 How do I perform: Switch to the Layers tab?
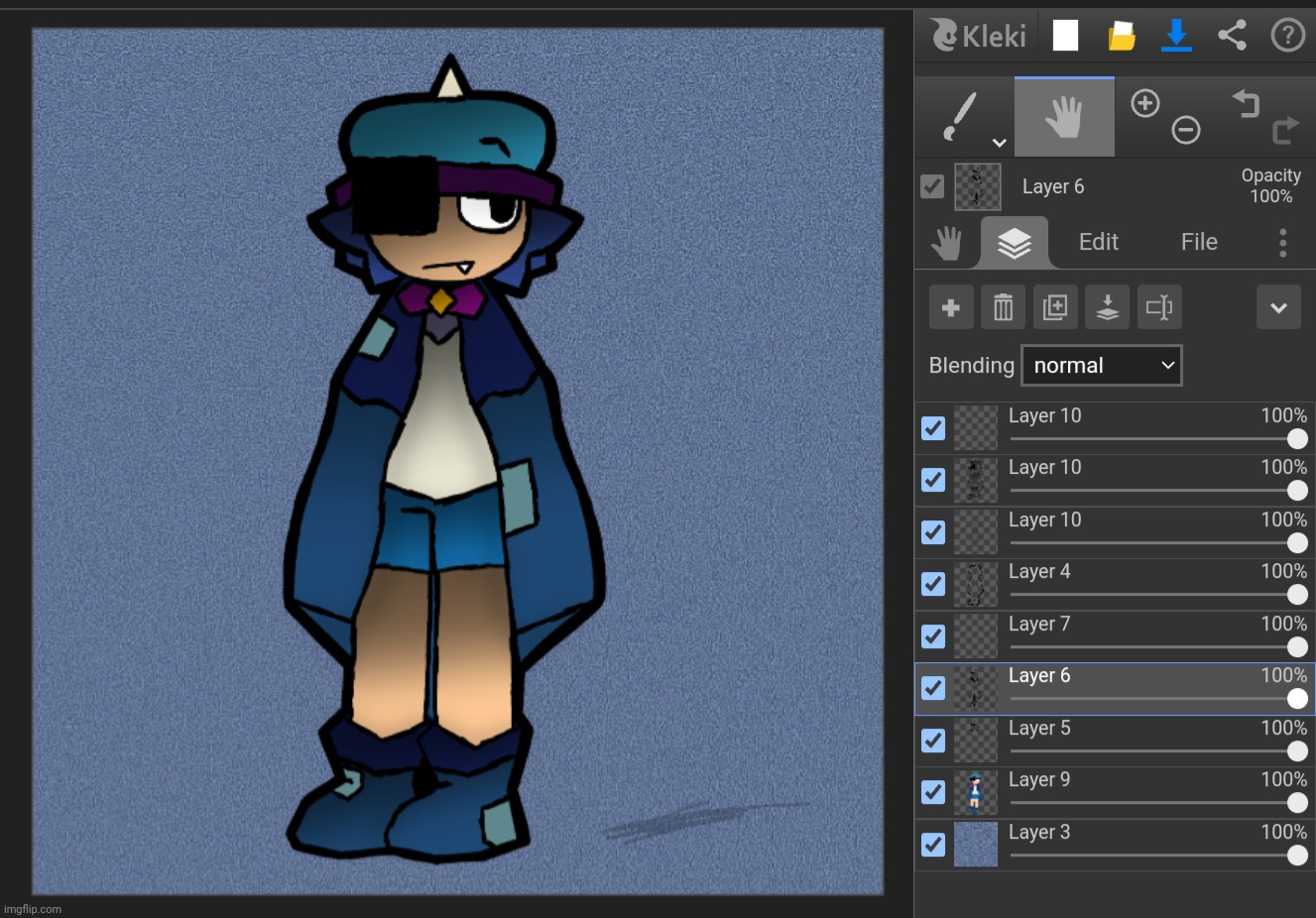pos(1015,243)
